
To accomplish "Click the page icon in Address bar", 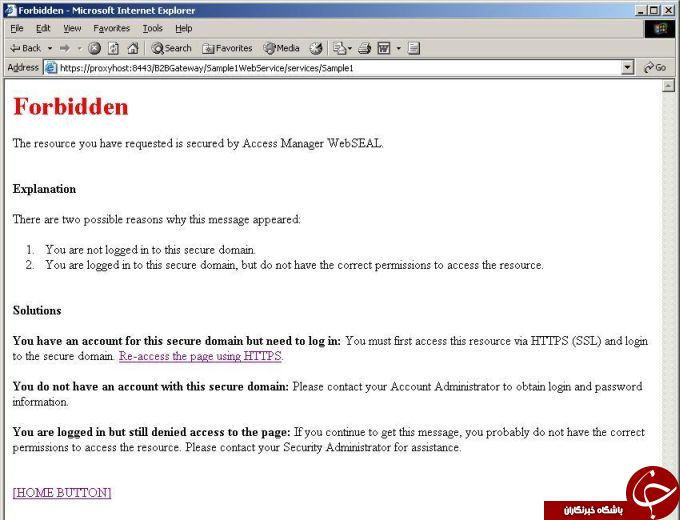I will [51, 68].
